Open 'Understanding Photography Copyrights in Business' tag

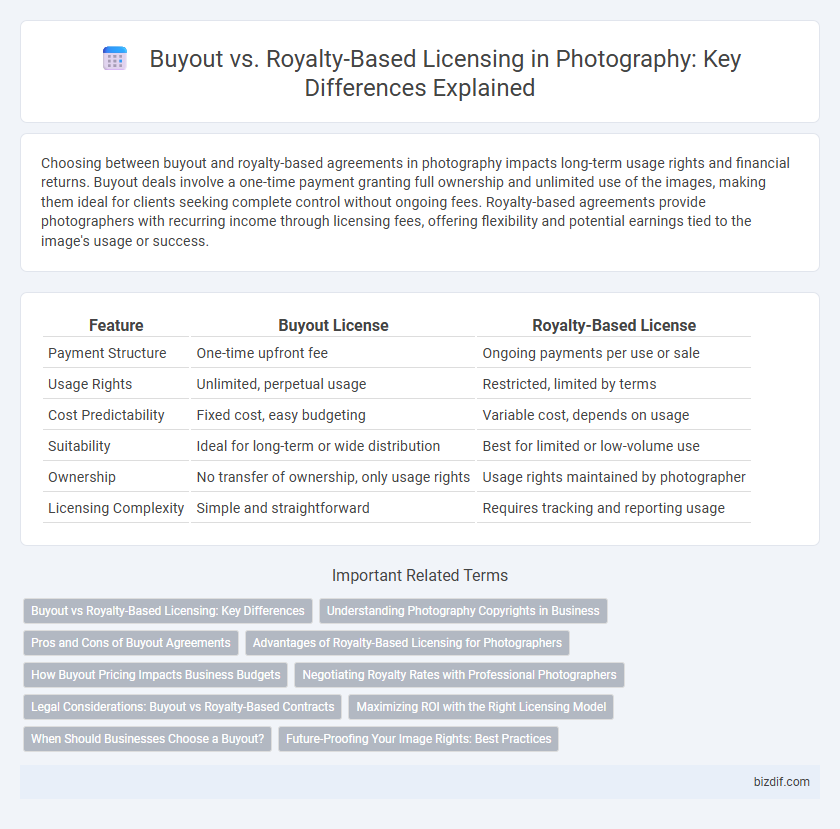tap(463, 611)
